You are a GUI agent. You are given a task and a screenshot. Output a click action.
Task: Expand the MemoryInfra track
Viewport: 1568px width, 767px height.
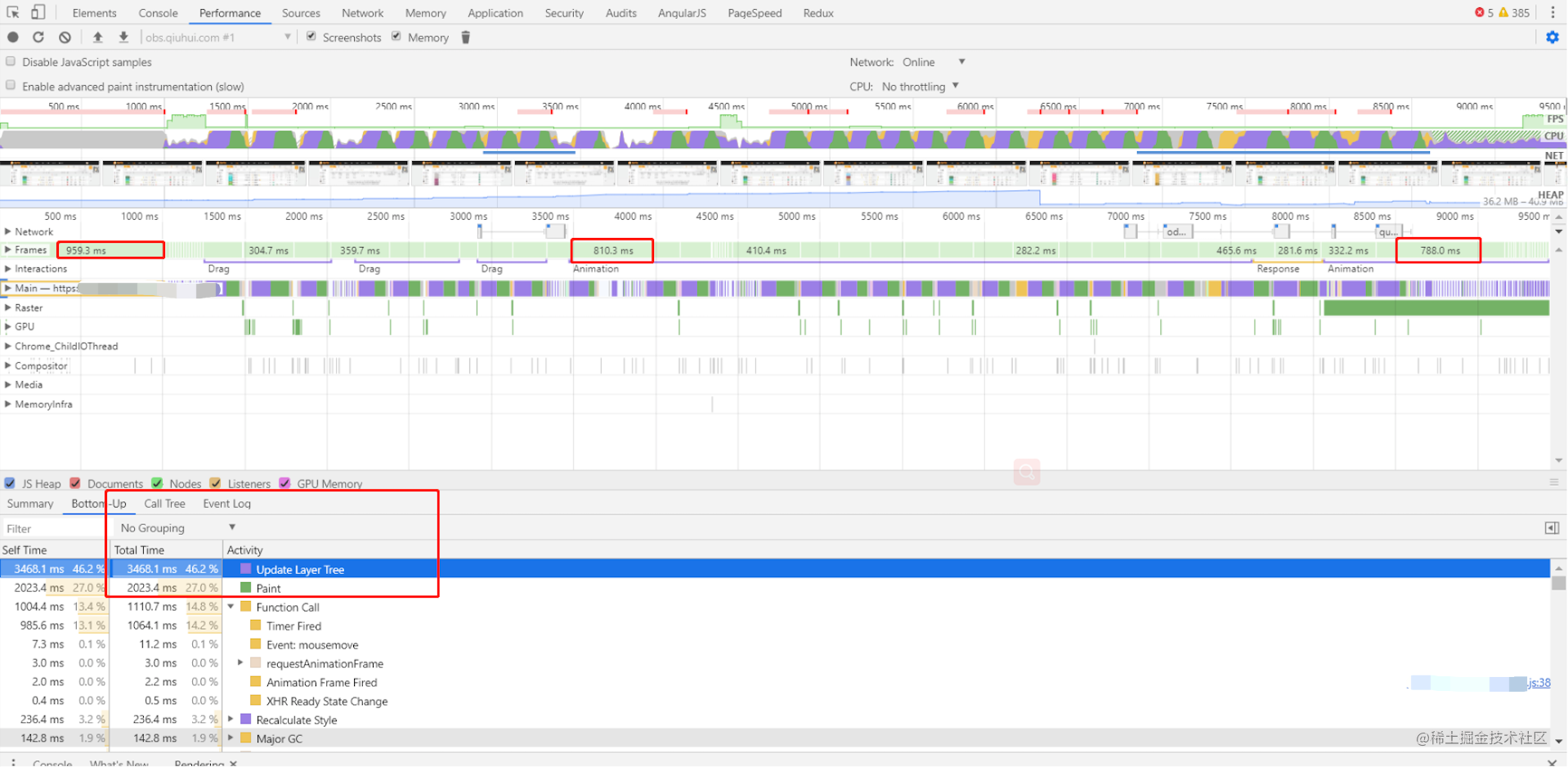(x=8, y=404)
